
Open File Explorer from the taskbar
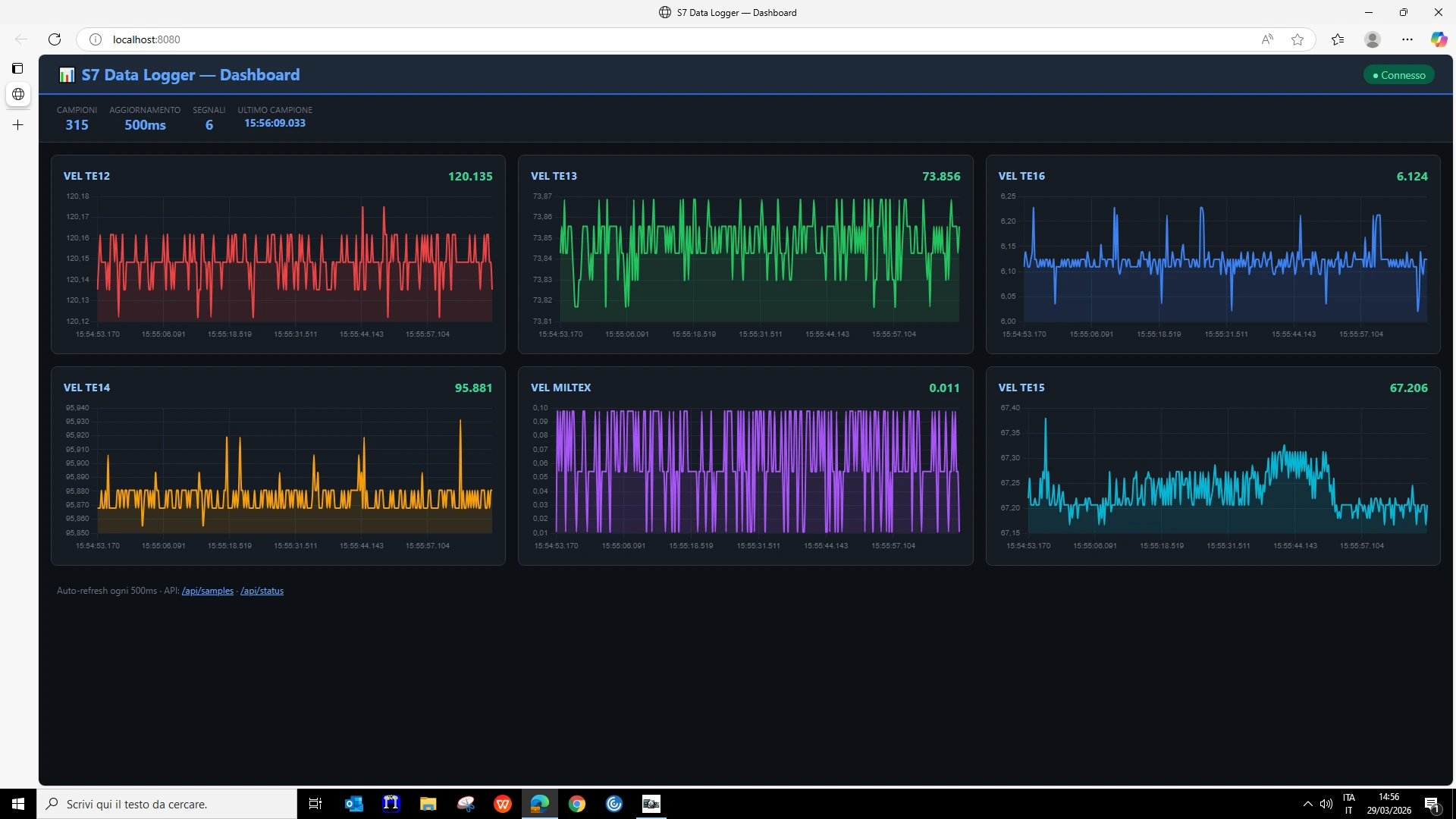tap(428, 804)
